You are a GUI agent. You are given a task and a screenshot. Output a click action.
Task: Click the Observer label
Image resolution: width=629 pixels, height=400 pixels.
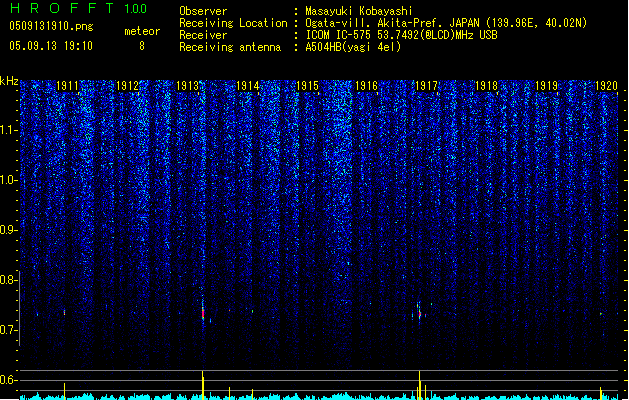pos(203,11)
